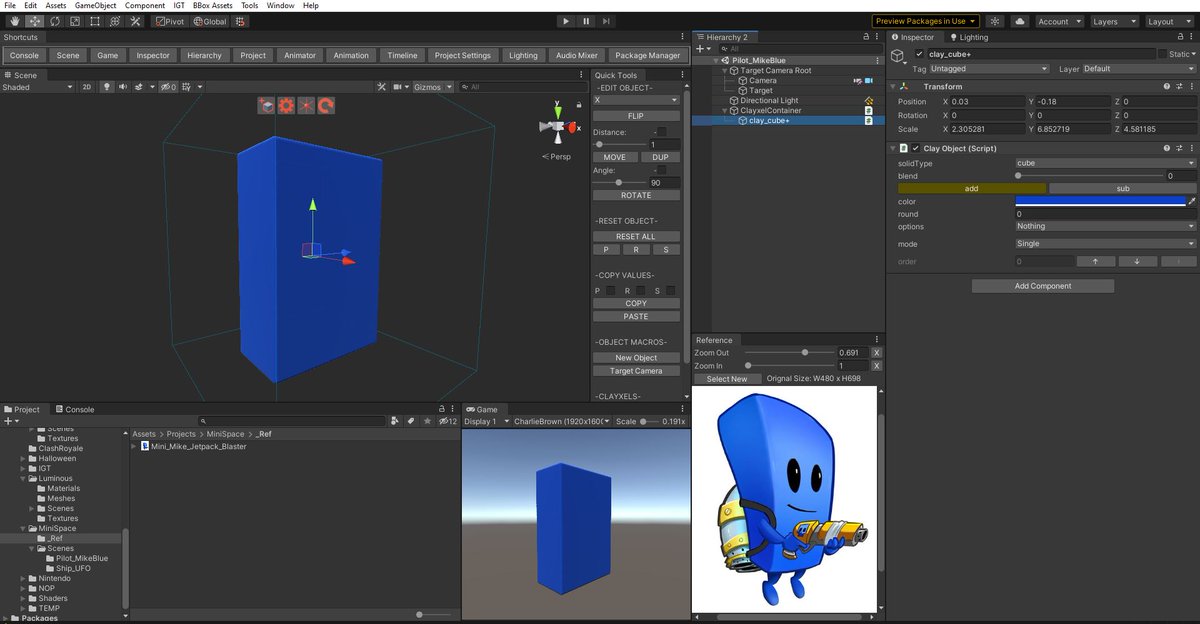Viewport: 1200px width, 624px height.
Task: Open the Window menu
Action: click(x=280, y=4)
